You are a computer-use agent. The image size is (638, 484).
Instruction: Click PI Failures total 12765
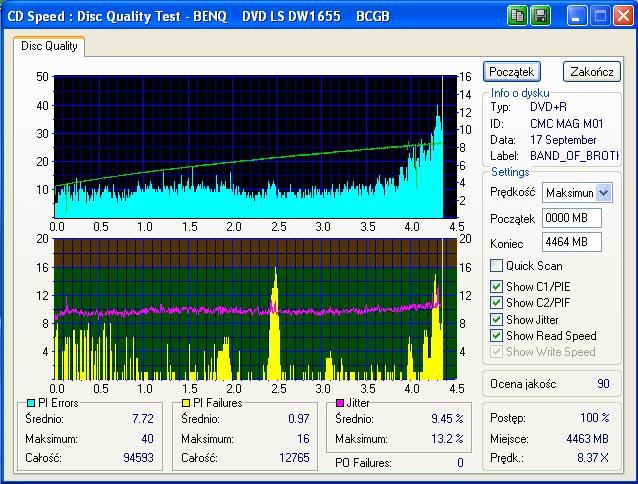[294, 458]
